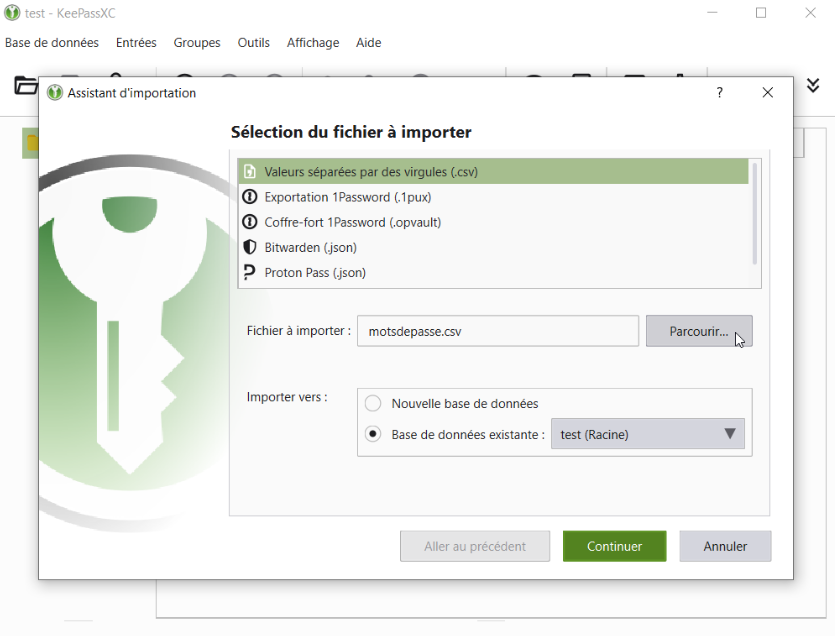The image size is (835, 636).
Task: Open the Aide menu
Action: pyautogui.click(x=369, y=43)
